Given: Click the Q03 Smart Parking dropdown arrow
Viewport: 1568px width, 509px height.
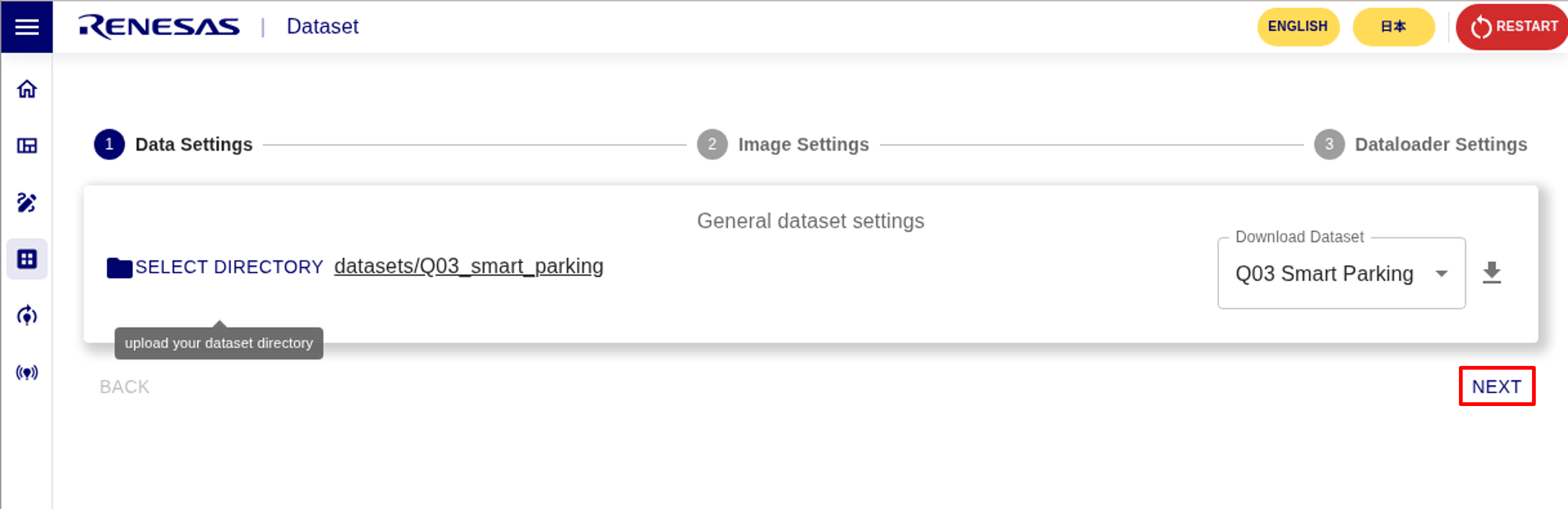Looking at the screenshot, I should (x=1441, y=274).
